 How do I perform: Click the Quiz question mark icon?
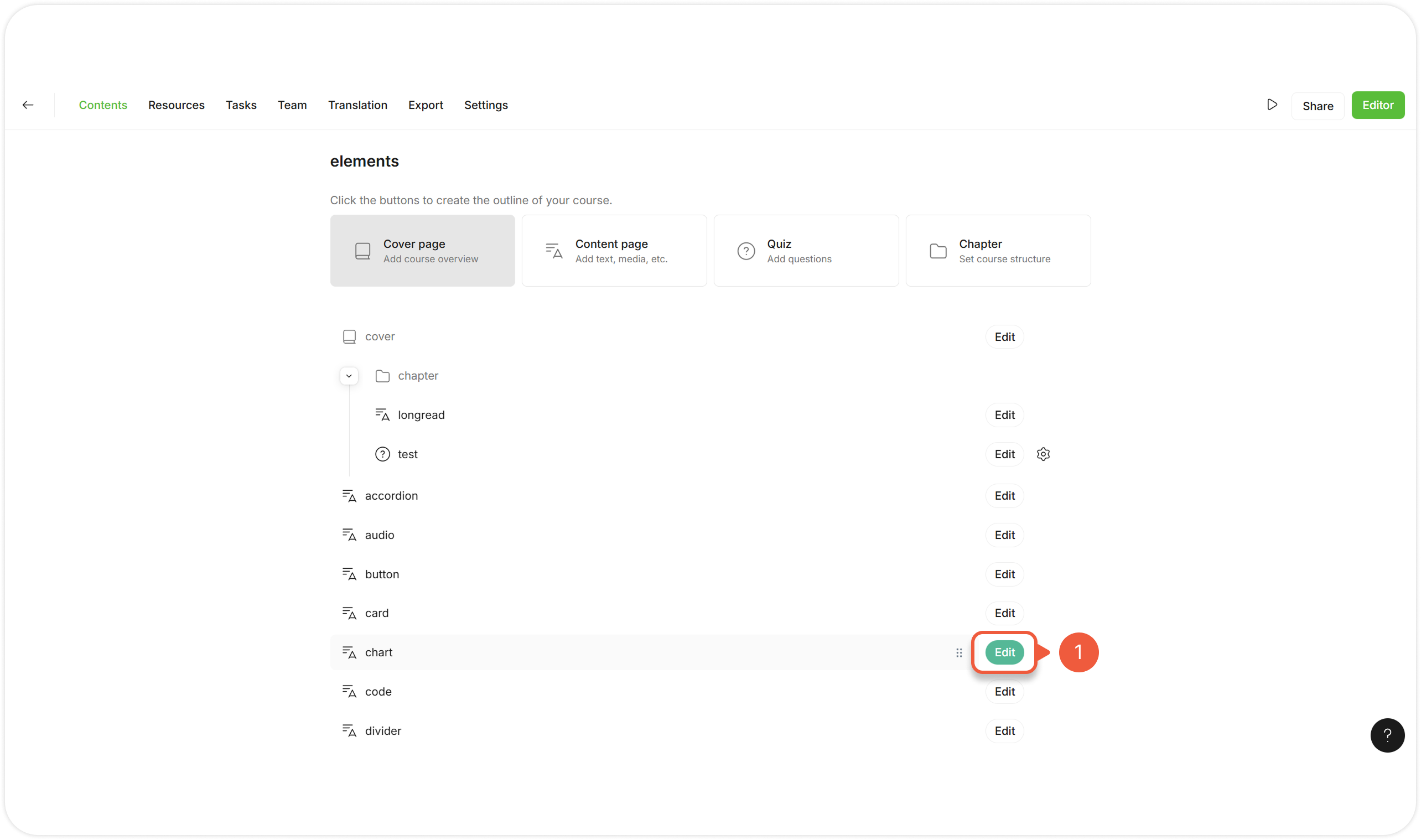coord(746,251)
